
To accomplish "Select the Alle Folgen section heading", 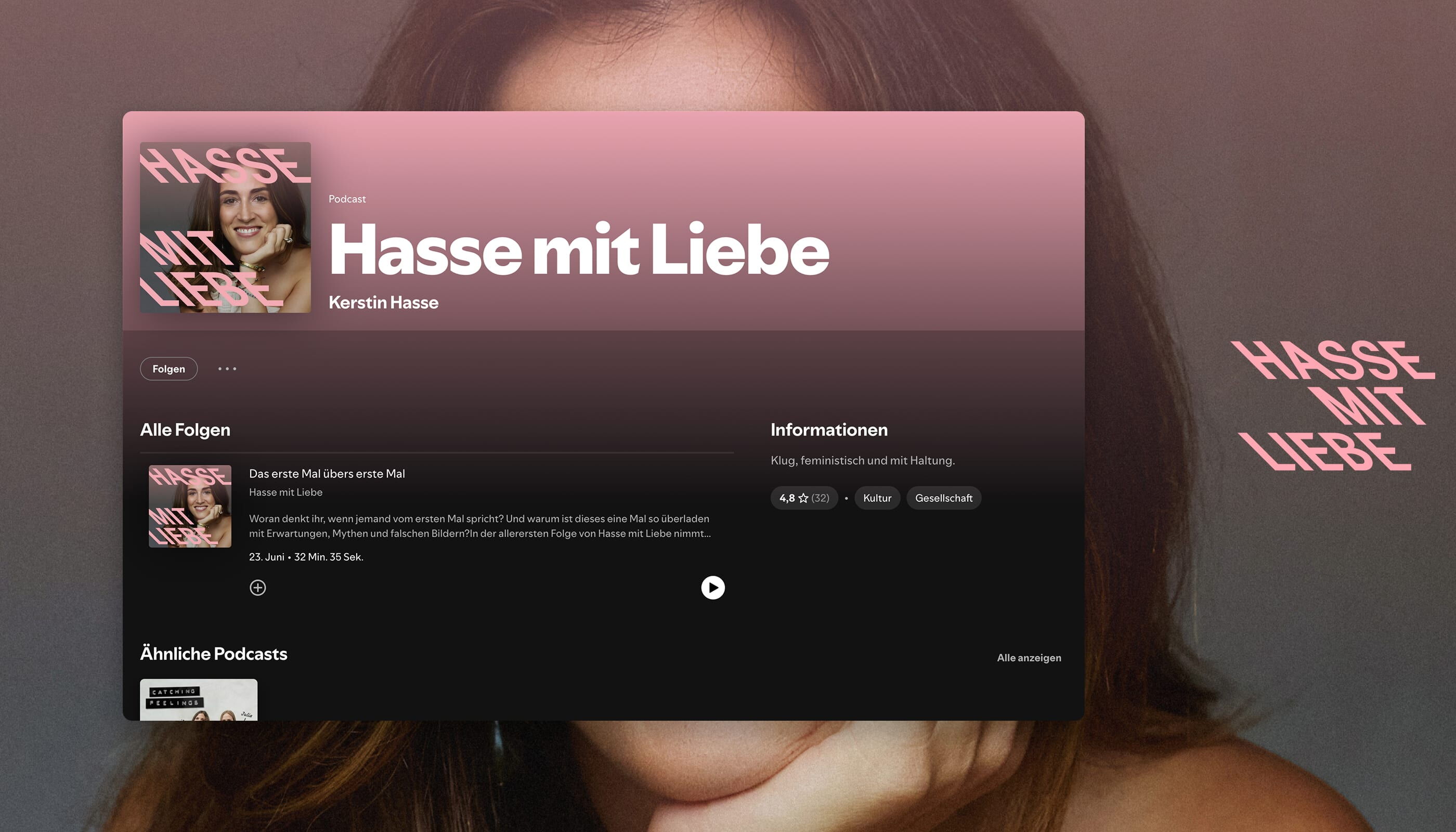I will [x=185, y=430].
